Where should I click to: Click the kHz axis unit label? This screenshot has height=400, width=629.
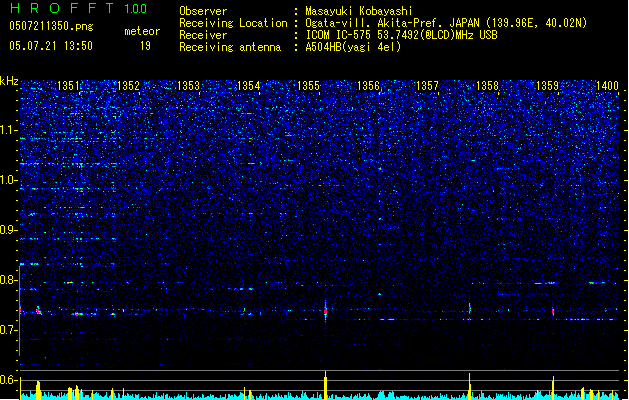tap(9, 81)
